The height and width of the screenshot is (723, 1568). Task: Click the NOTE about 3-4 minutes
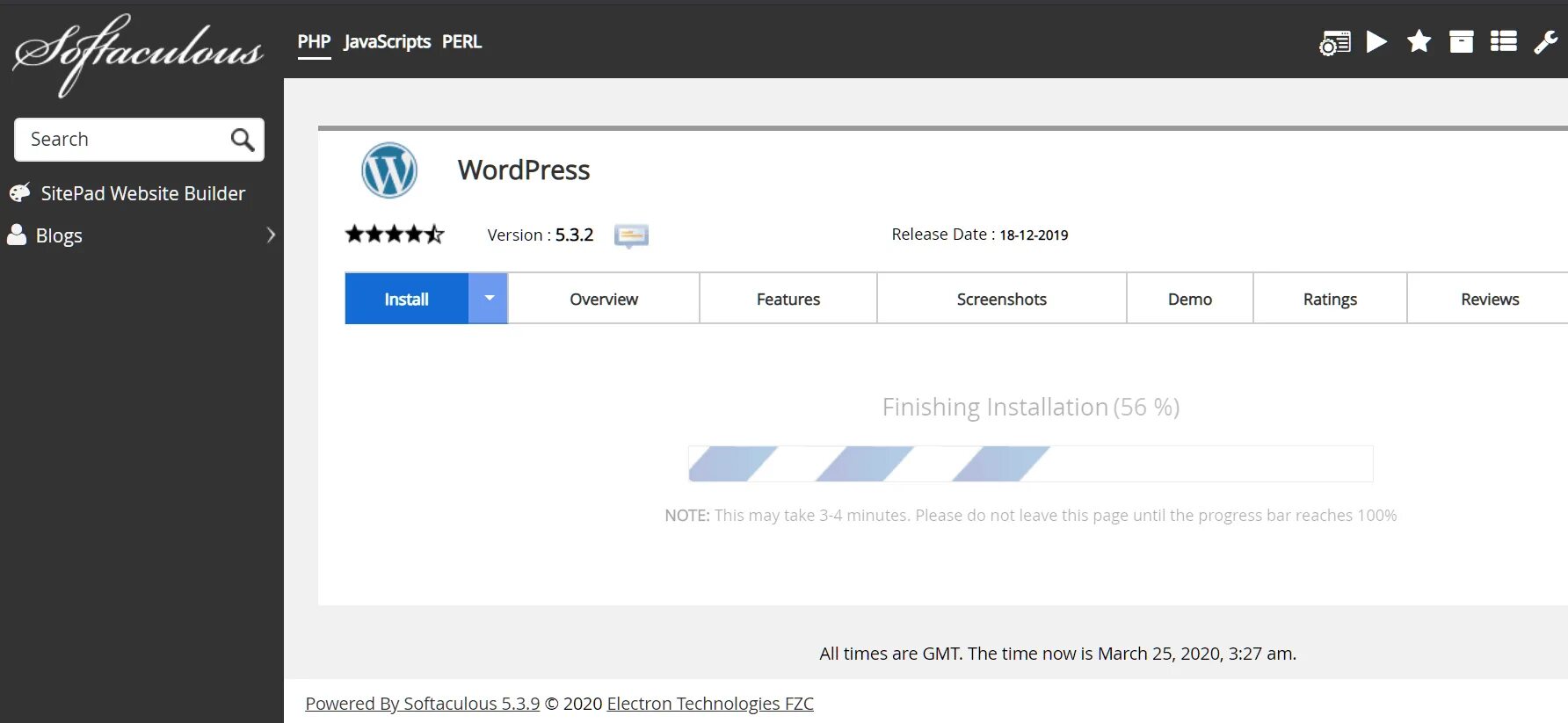coord(1030,515)
